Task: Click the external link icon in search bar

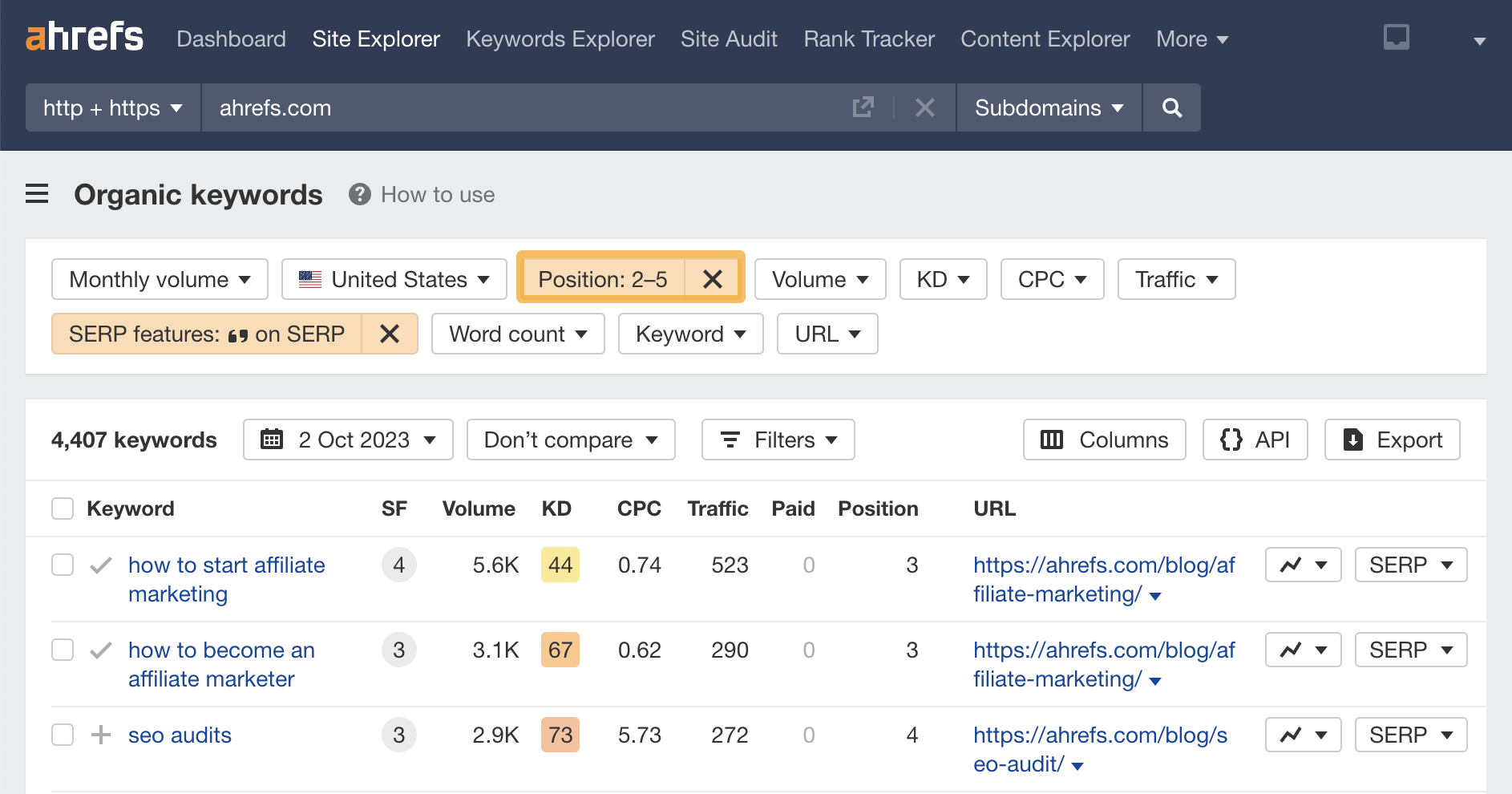Action: tap(863, 107)
